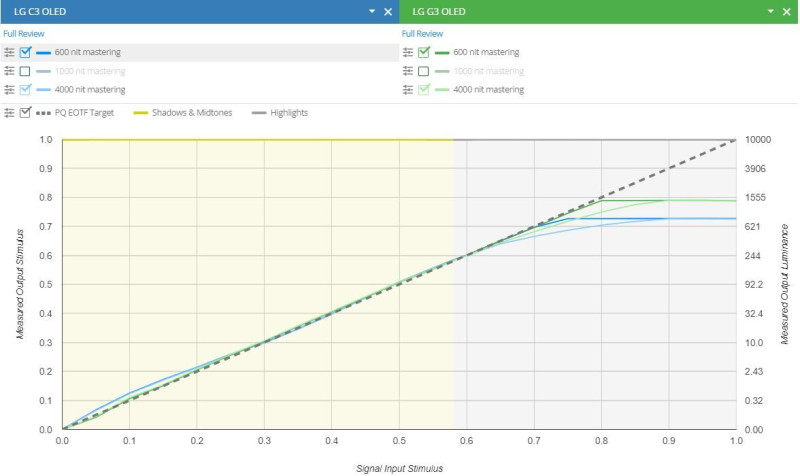Uncheck the LG C3 600 nit mastering checkbox
The height and width of the screenshot is (476, 800).
[x=25, y=52]
